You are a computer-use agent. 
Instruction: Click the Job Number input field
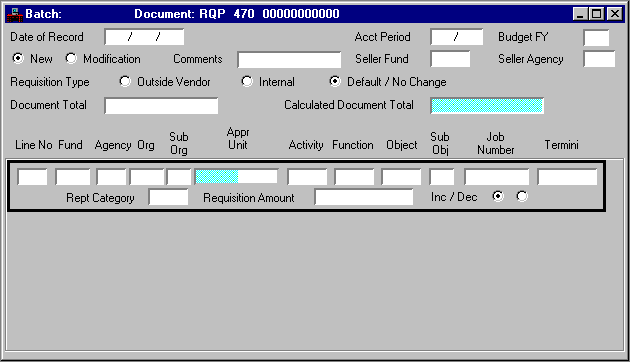[497, 177]
